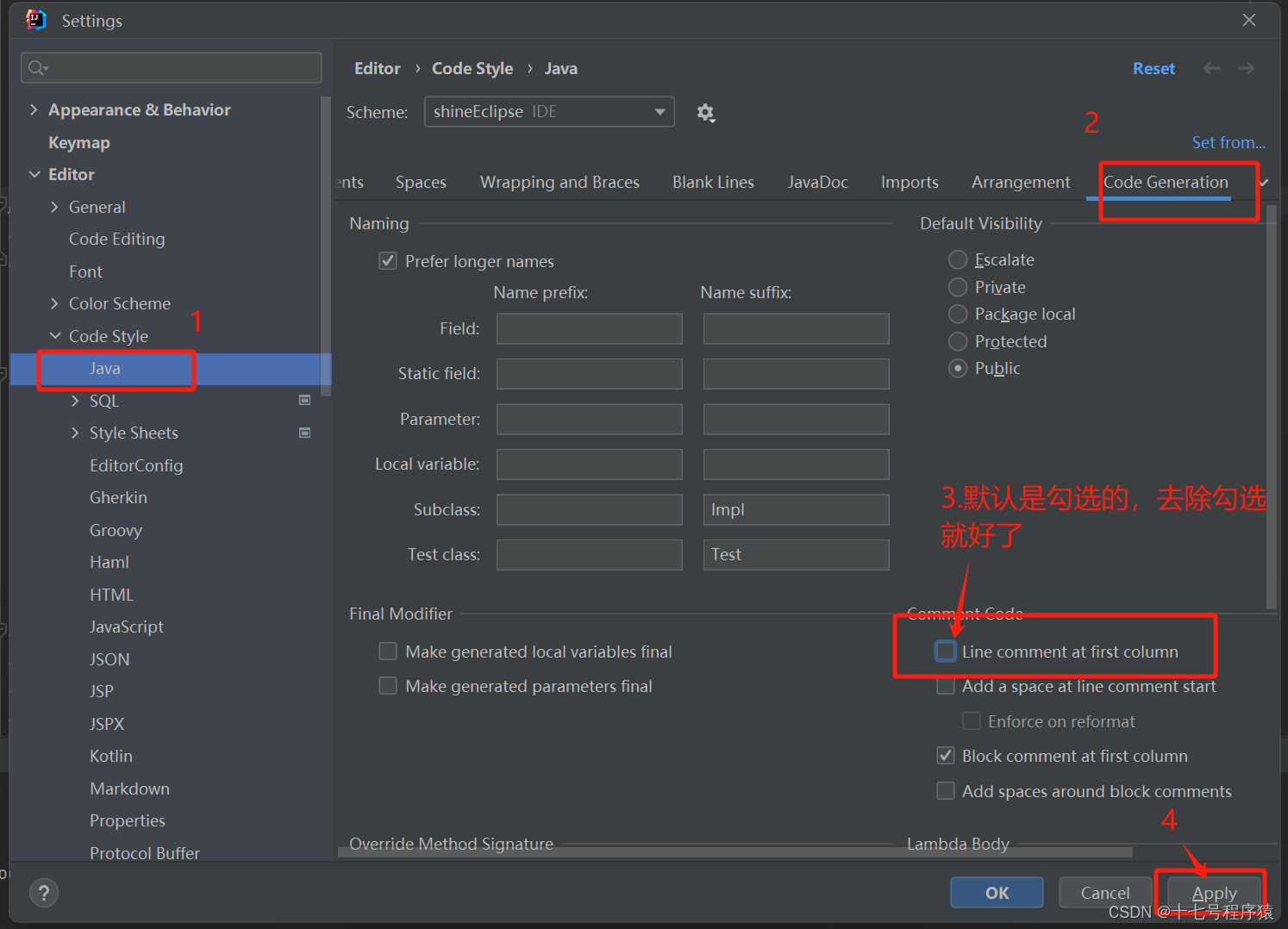The height and width of the screenshot is (929, 1288).
Task: Open the Blank Lines tab
Action: pos(713,182)
